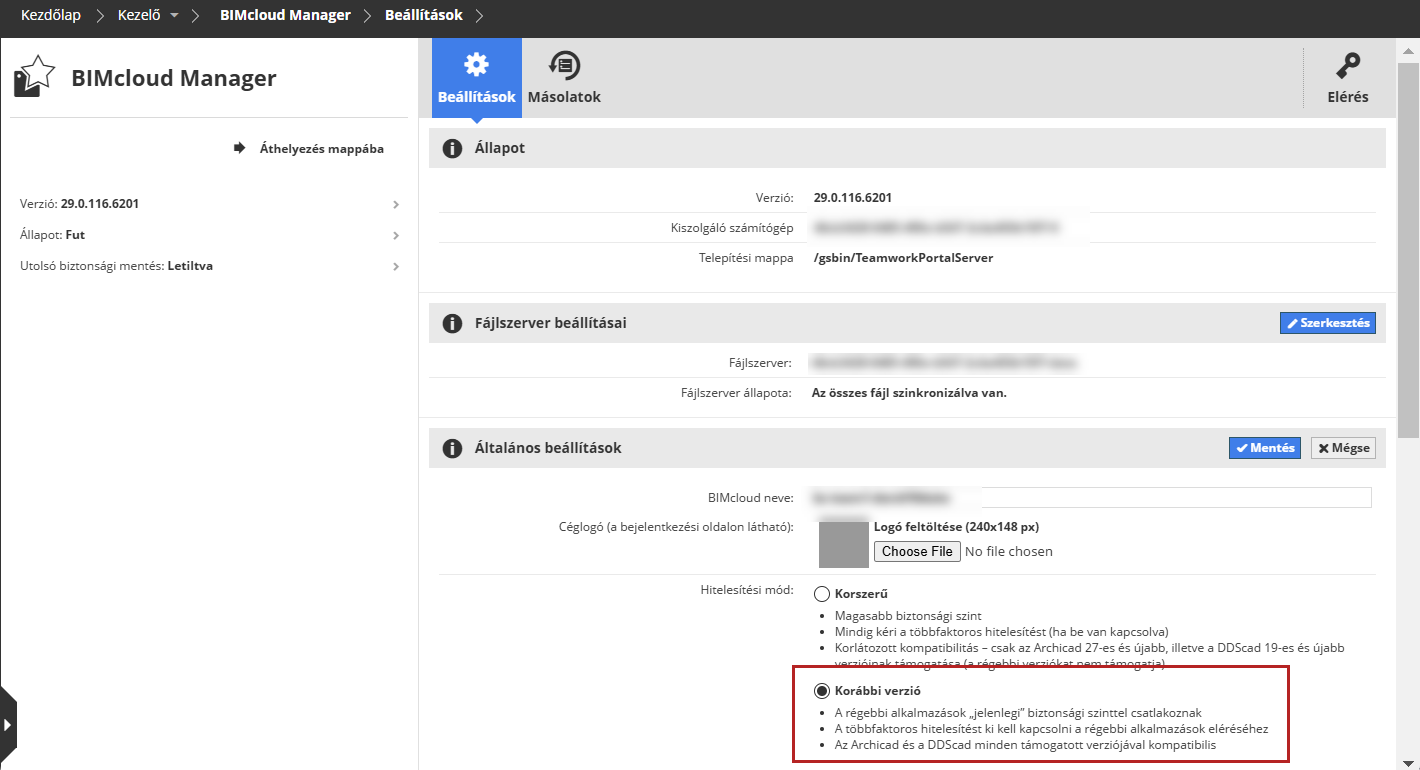Switch to the Másolatok tab

pos(564,78)
